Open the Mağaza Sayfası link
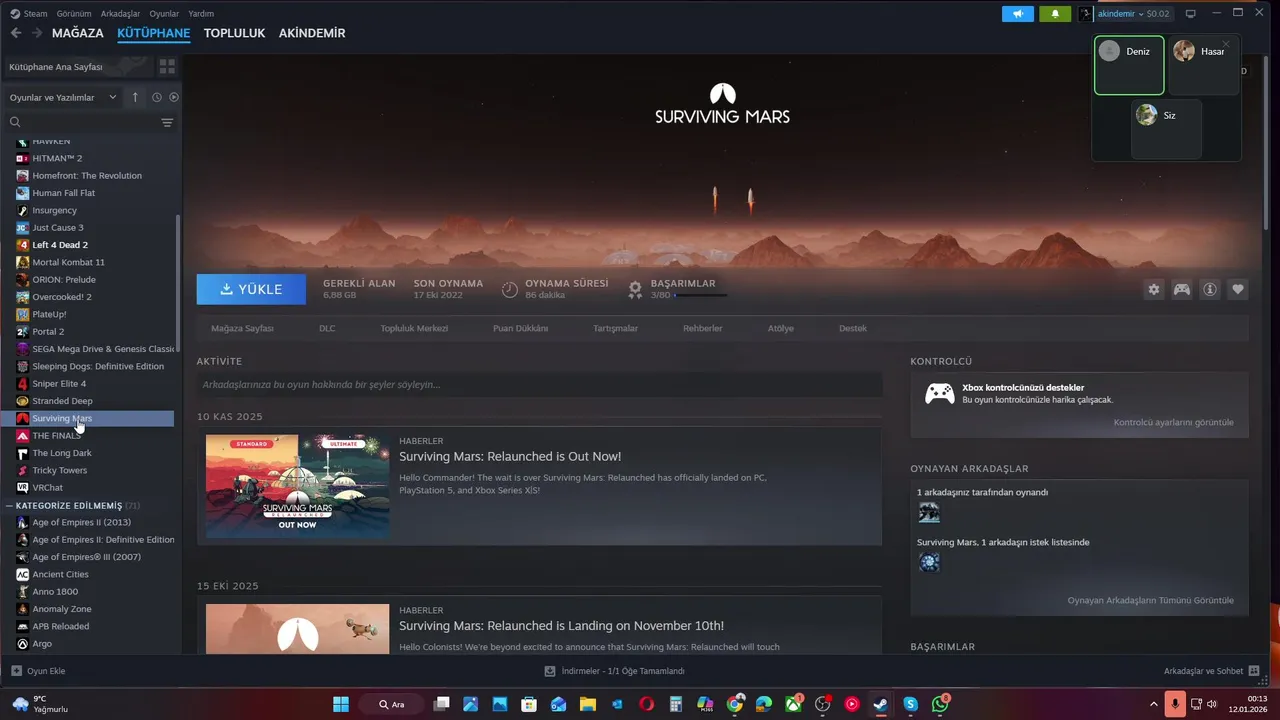1280x720 pixels. pos(242,328)
